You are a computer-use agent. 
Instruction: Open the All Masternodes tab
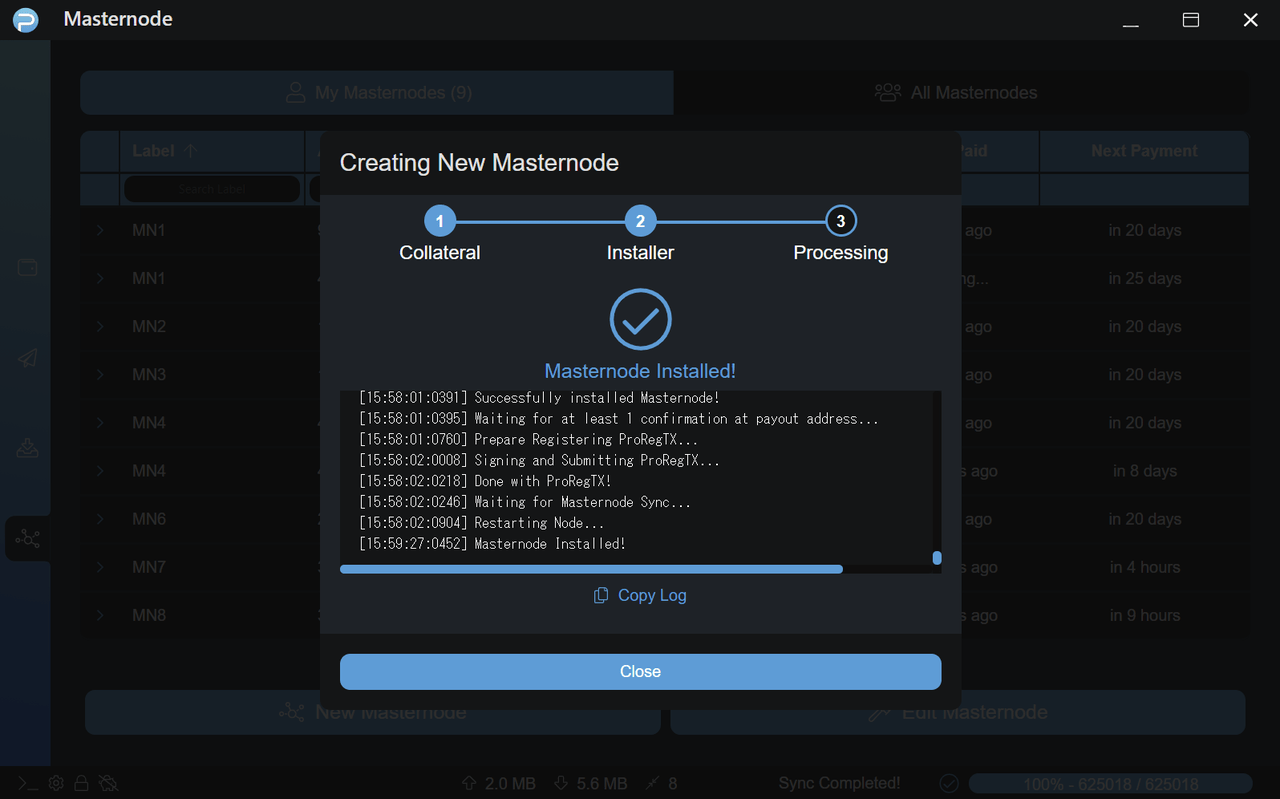(956, 93)
